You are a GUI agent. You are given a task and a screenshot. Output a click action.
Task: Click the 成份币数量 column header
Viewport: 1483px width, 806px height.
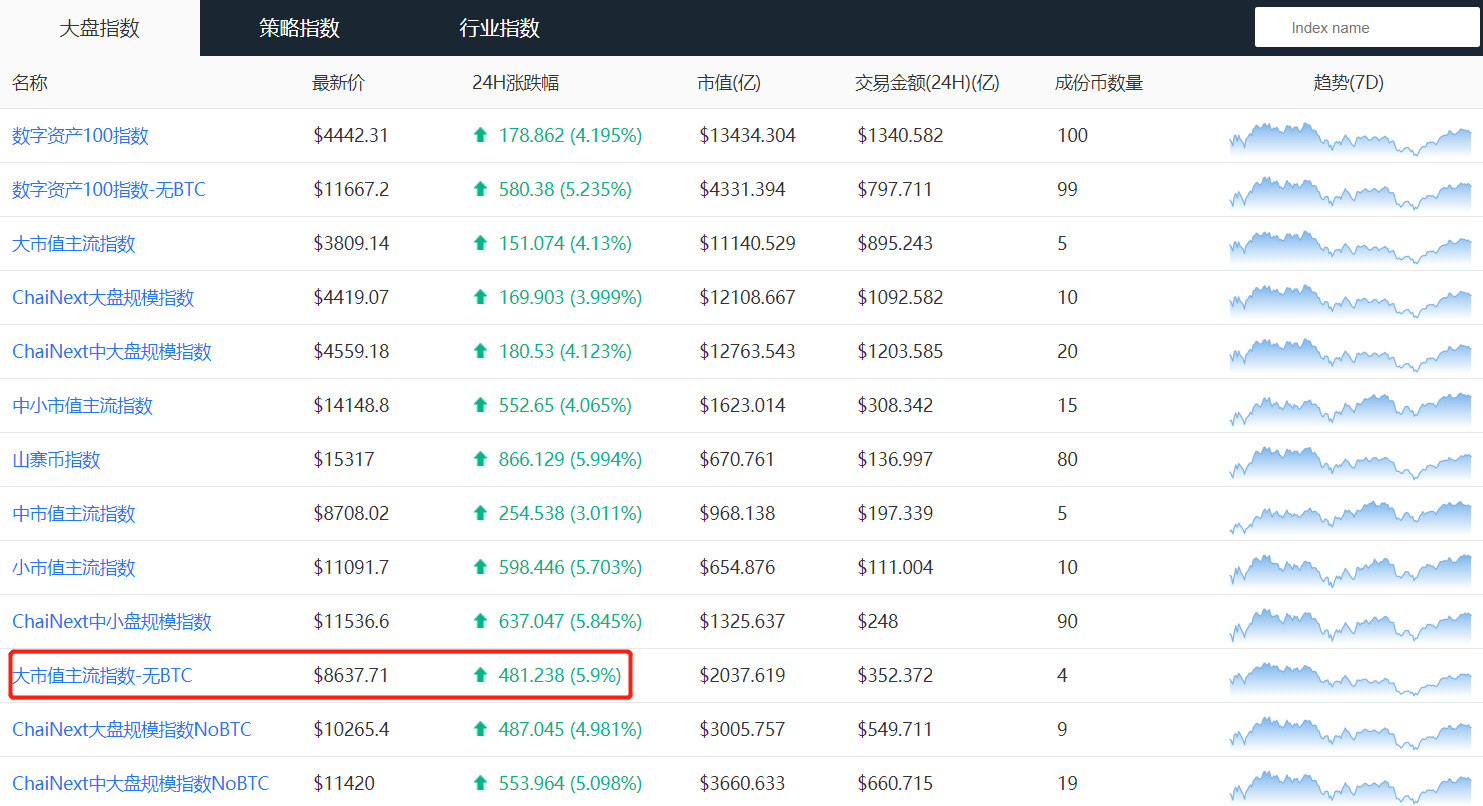[1099, 83]
